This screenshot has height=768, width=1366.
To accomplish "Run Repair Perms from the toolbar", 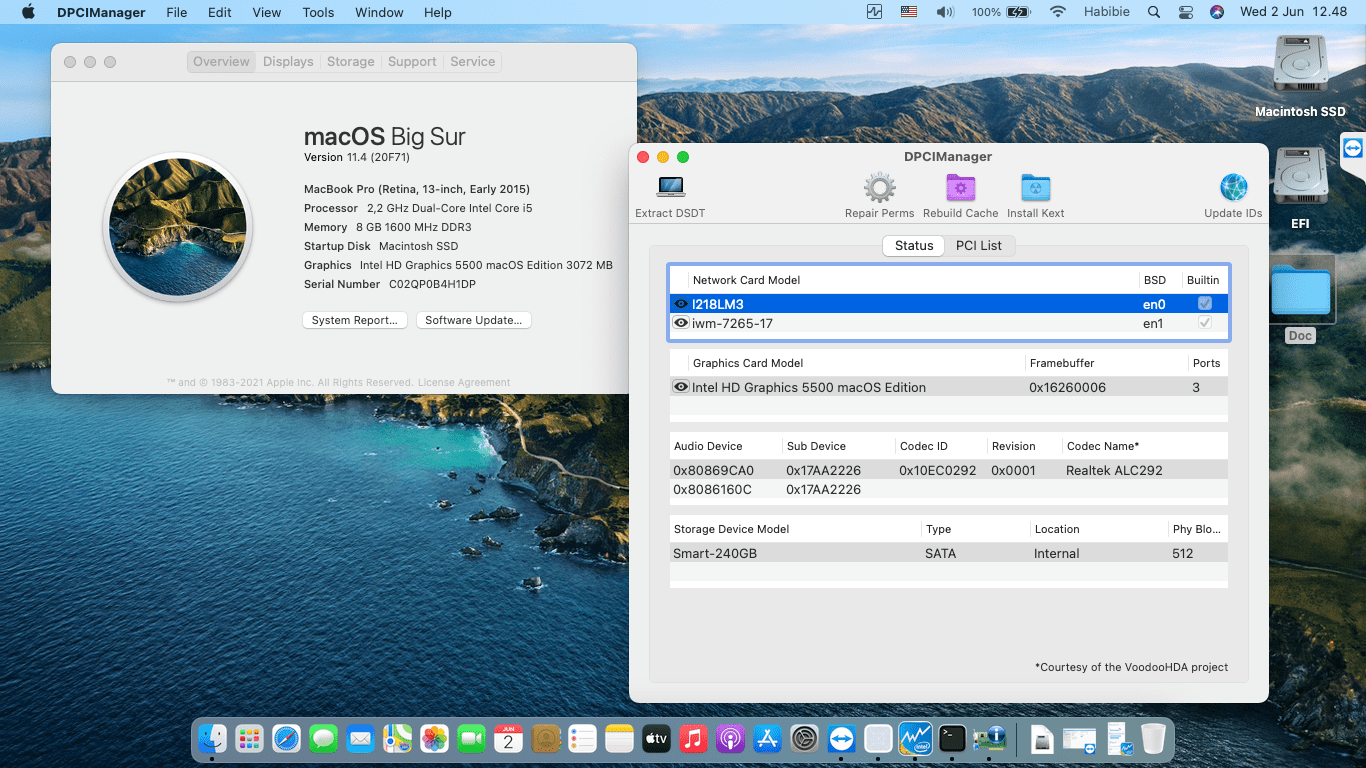I will coord(879,188).
